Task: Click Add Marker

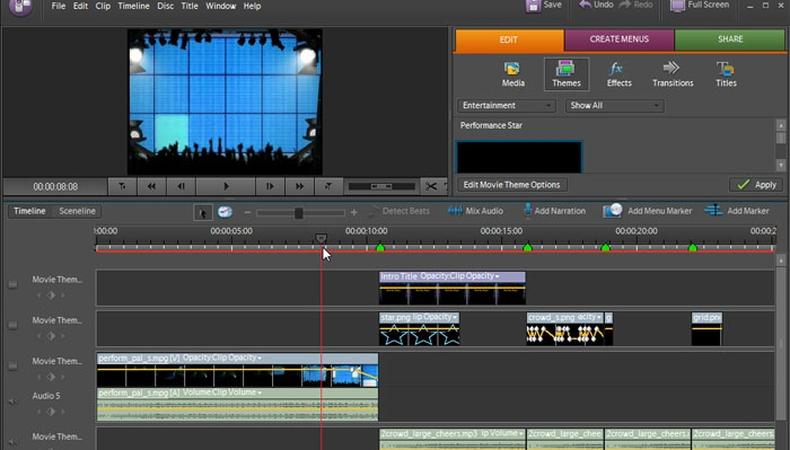Action: click(x=737, y=211)
